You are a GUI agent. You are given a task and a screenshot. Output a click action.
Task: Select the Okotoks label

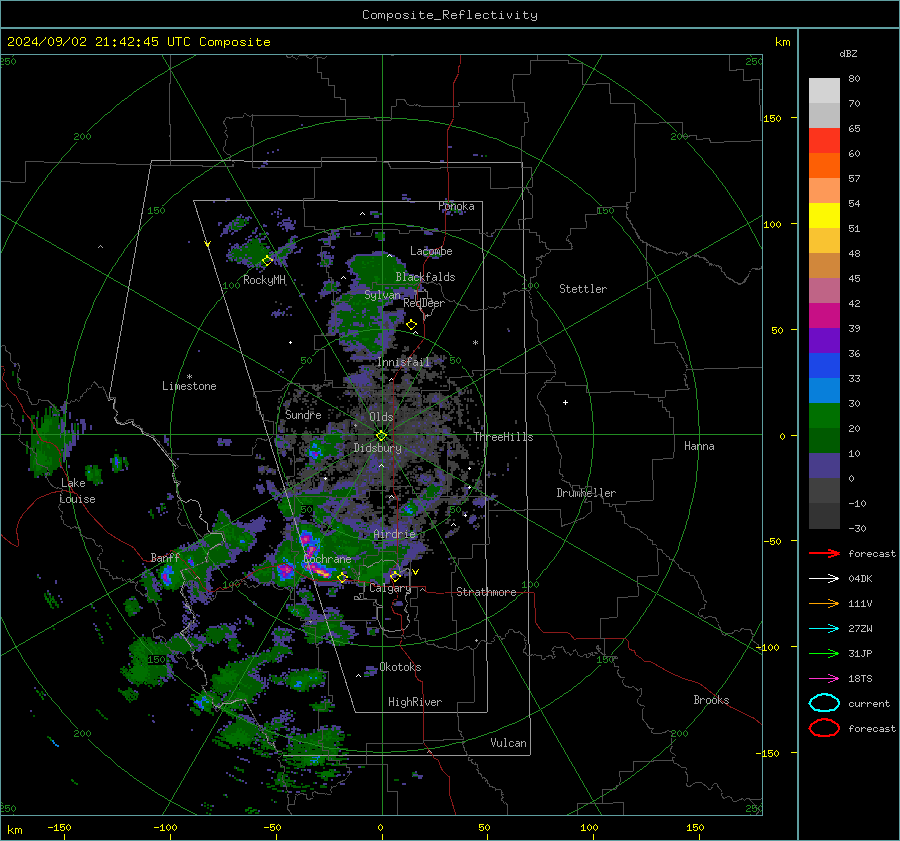tap(400, 667)
